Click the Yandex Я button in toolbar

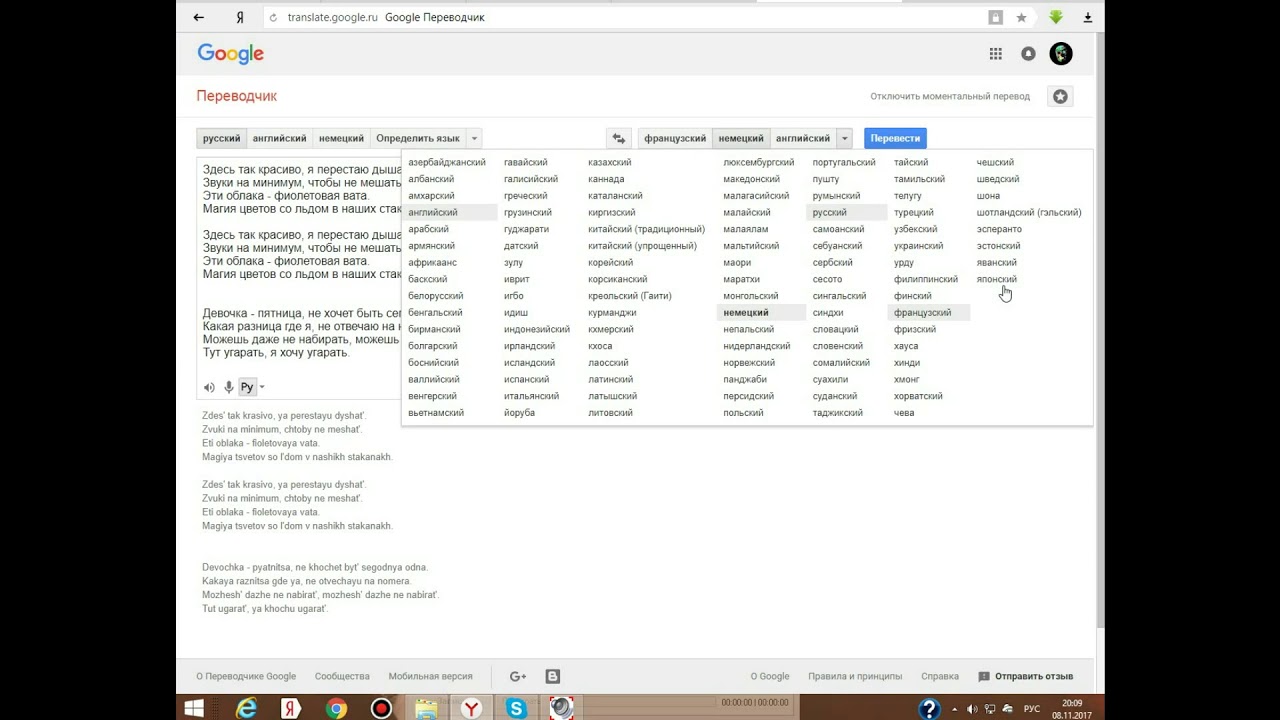(240, 17)
